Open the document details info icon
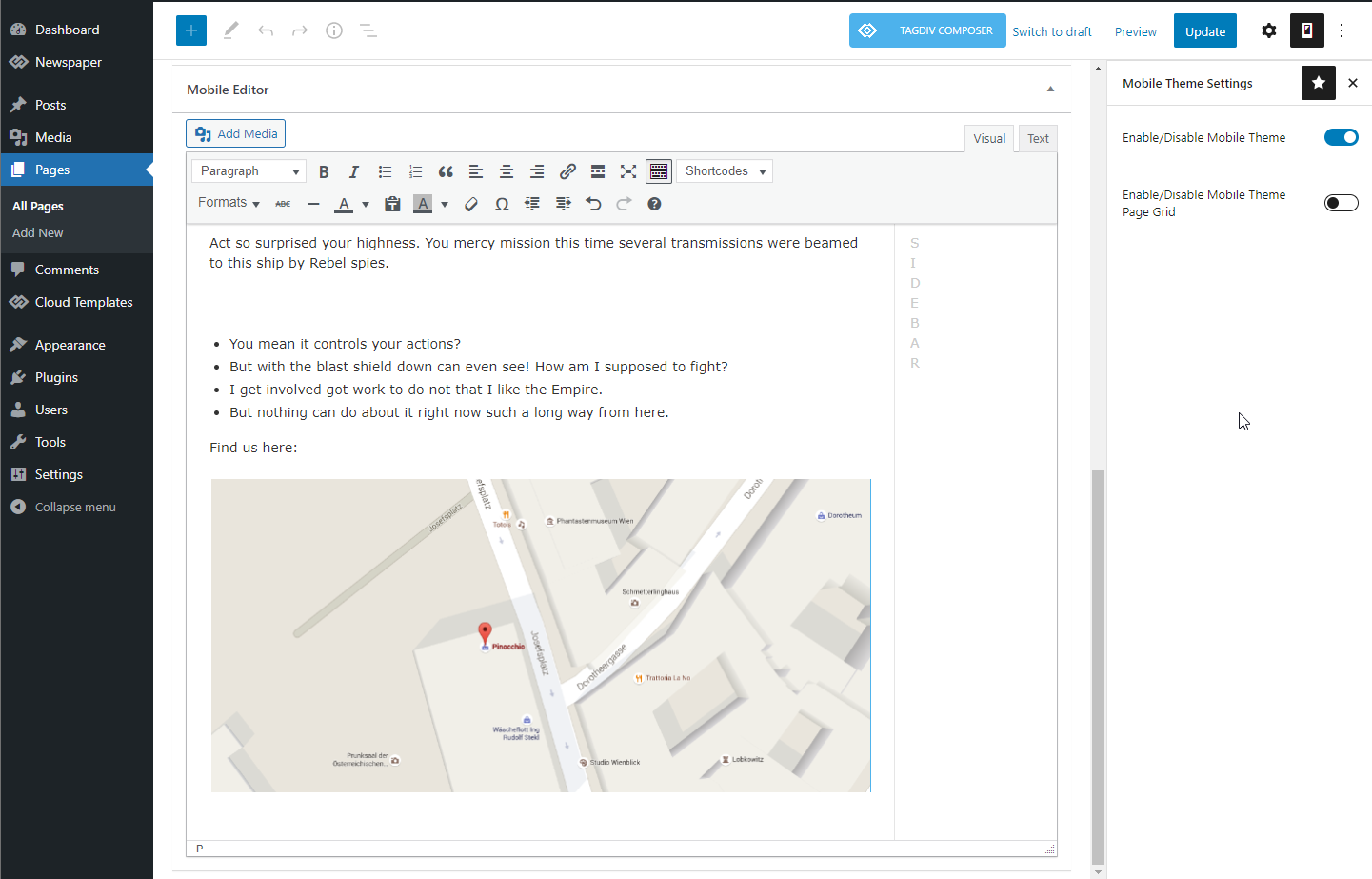 tap(334, 30)
